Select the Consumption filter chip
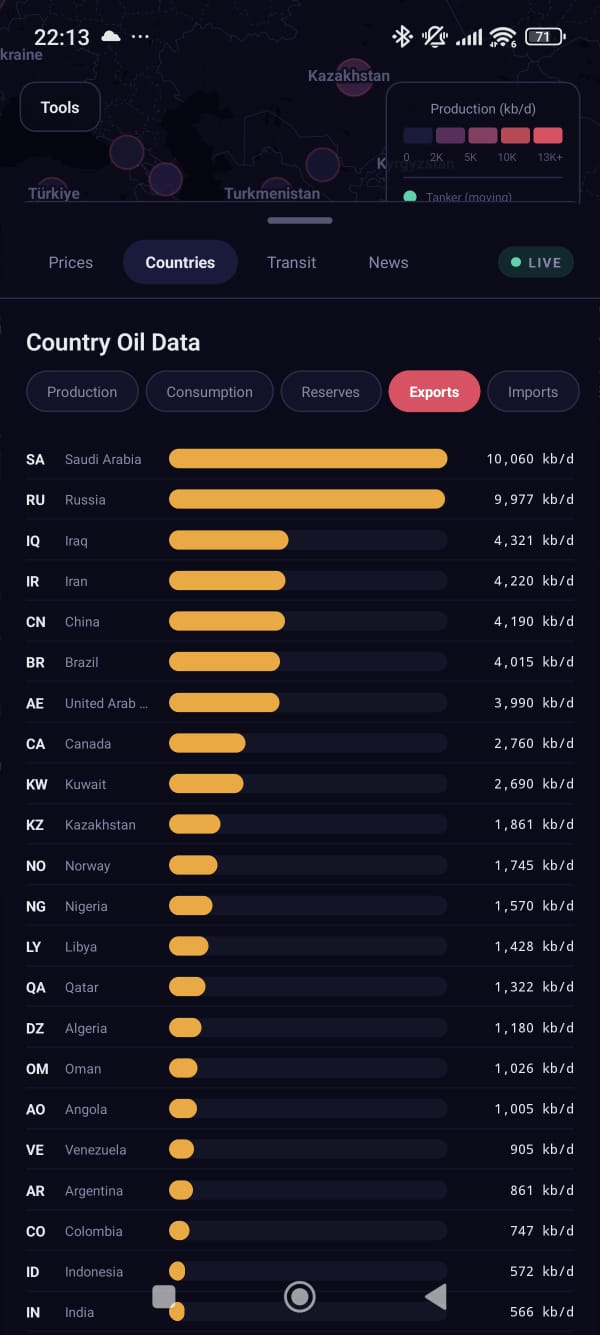This screenshot has width=600, height=1335. coord(209,392)
